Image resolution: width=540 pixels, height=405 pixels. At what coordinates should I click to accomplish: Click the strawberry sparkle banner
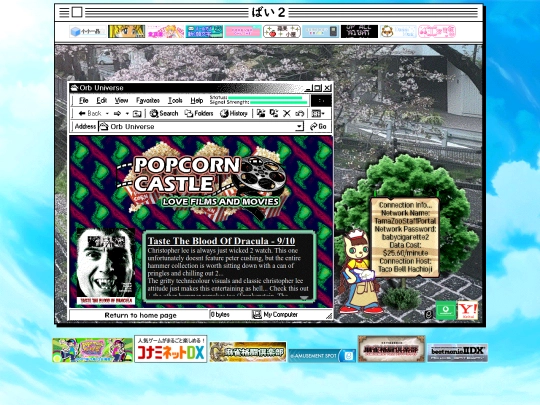point(282,31)
